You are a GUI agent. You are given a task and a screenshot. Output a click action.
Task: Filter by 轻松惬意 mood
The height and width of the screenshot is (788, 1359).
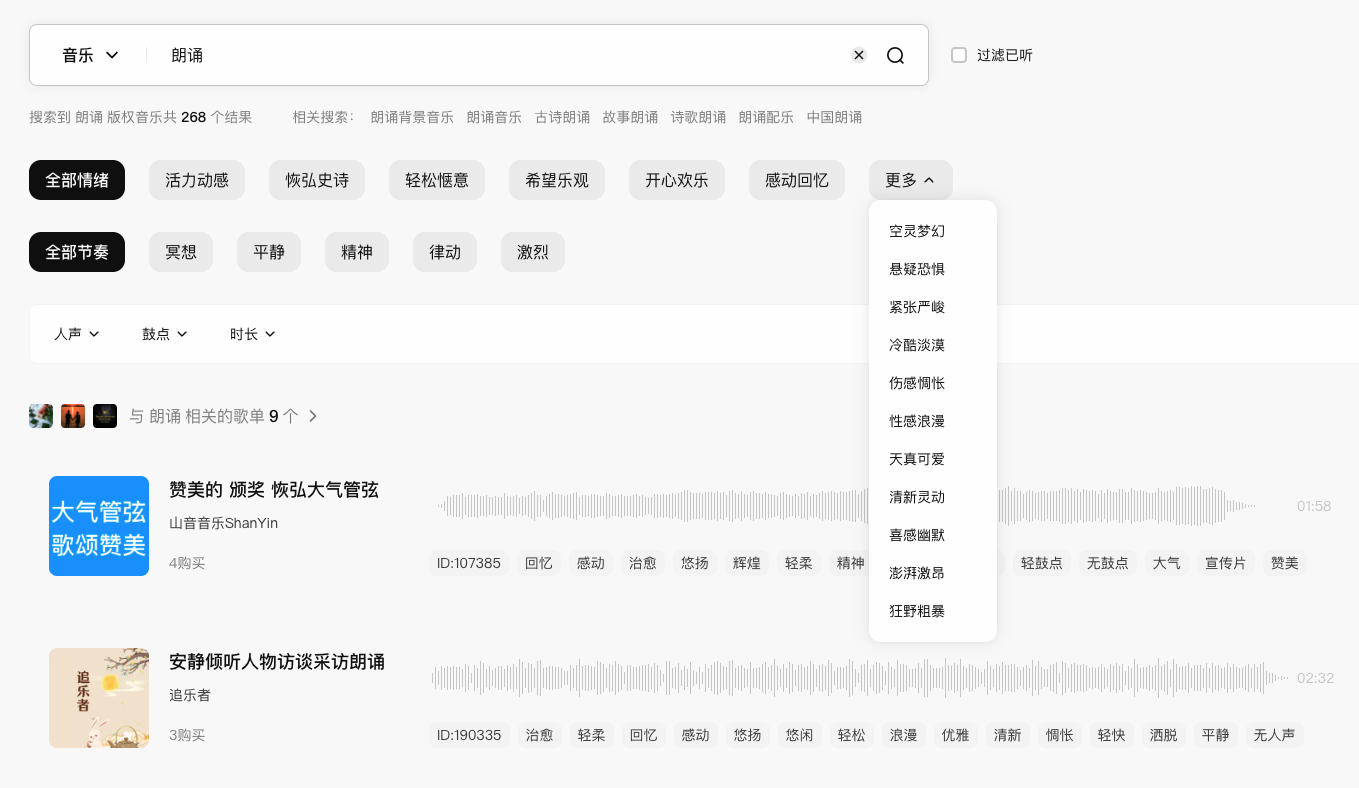click(x=437, y=180)
